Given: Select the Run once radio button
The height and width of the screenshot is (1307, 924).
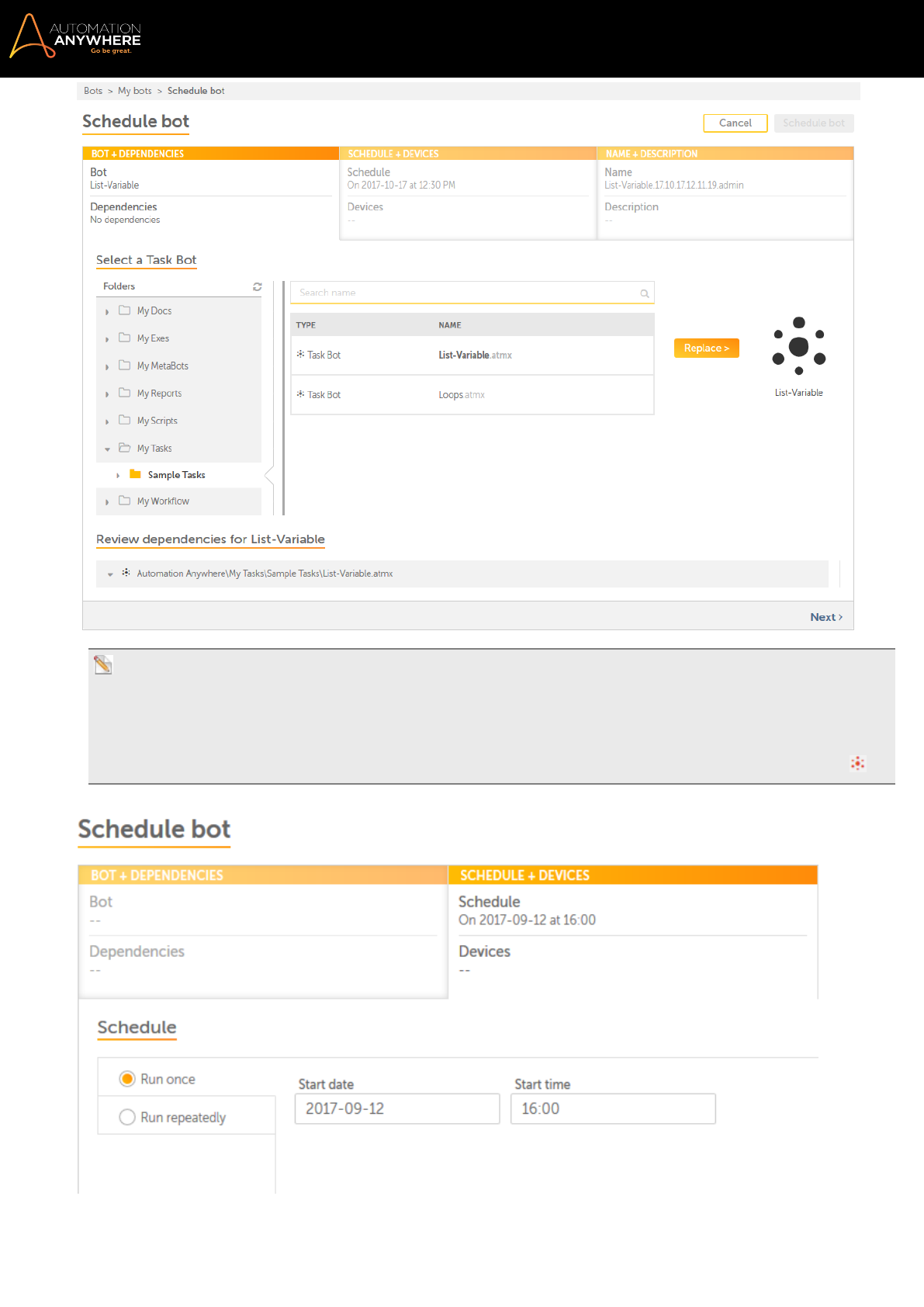Looking at the screenshot, I should tap(127, 1079).
